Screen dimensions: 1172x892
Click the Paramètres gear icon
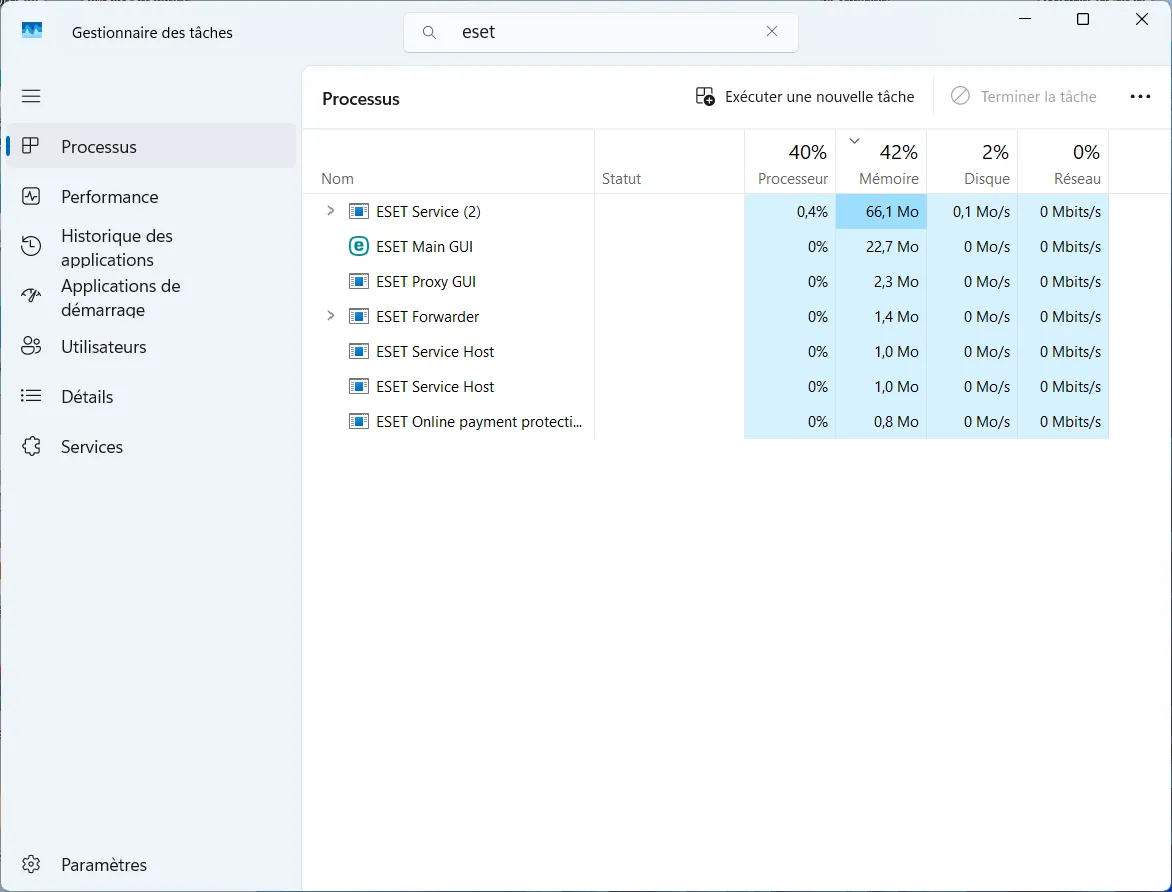[x=31, y=864]
